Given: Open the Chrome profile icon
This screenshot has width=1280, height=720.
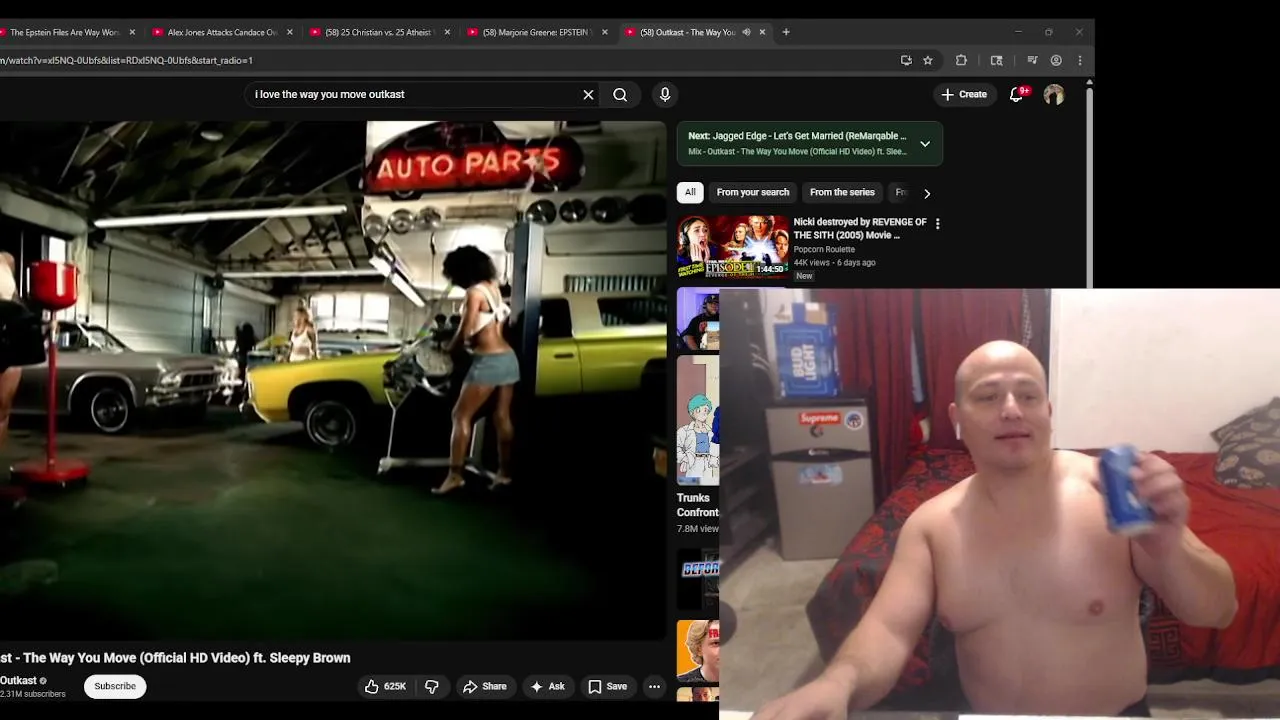Looking at the screenshot, I should (1056, 60).
